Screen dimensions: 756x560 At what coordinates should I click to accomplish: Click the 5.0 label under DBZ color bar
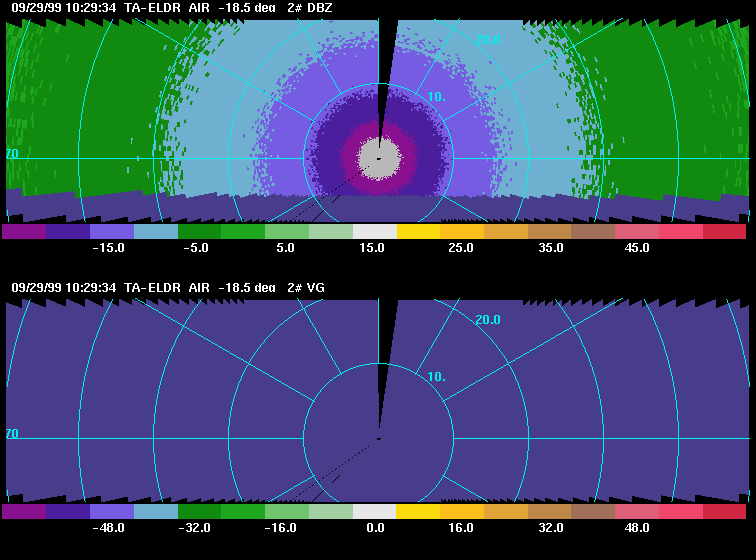(285, 248)
